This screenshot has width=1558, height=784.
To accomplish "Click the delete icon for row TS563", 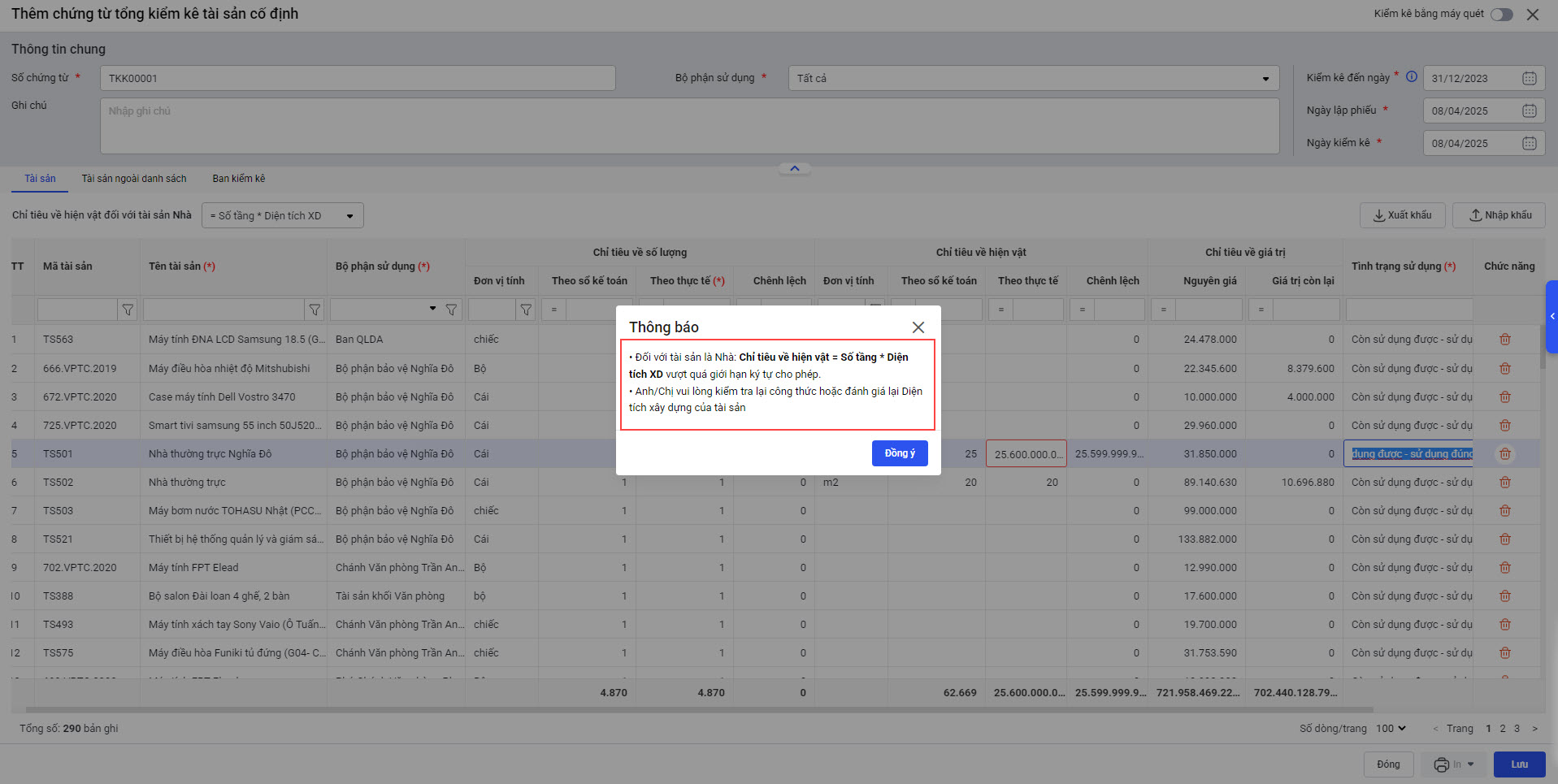I will (1504, 340).
